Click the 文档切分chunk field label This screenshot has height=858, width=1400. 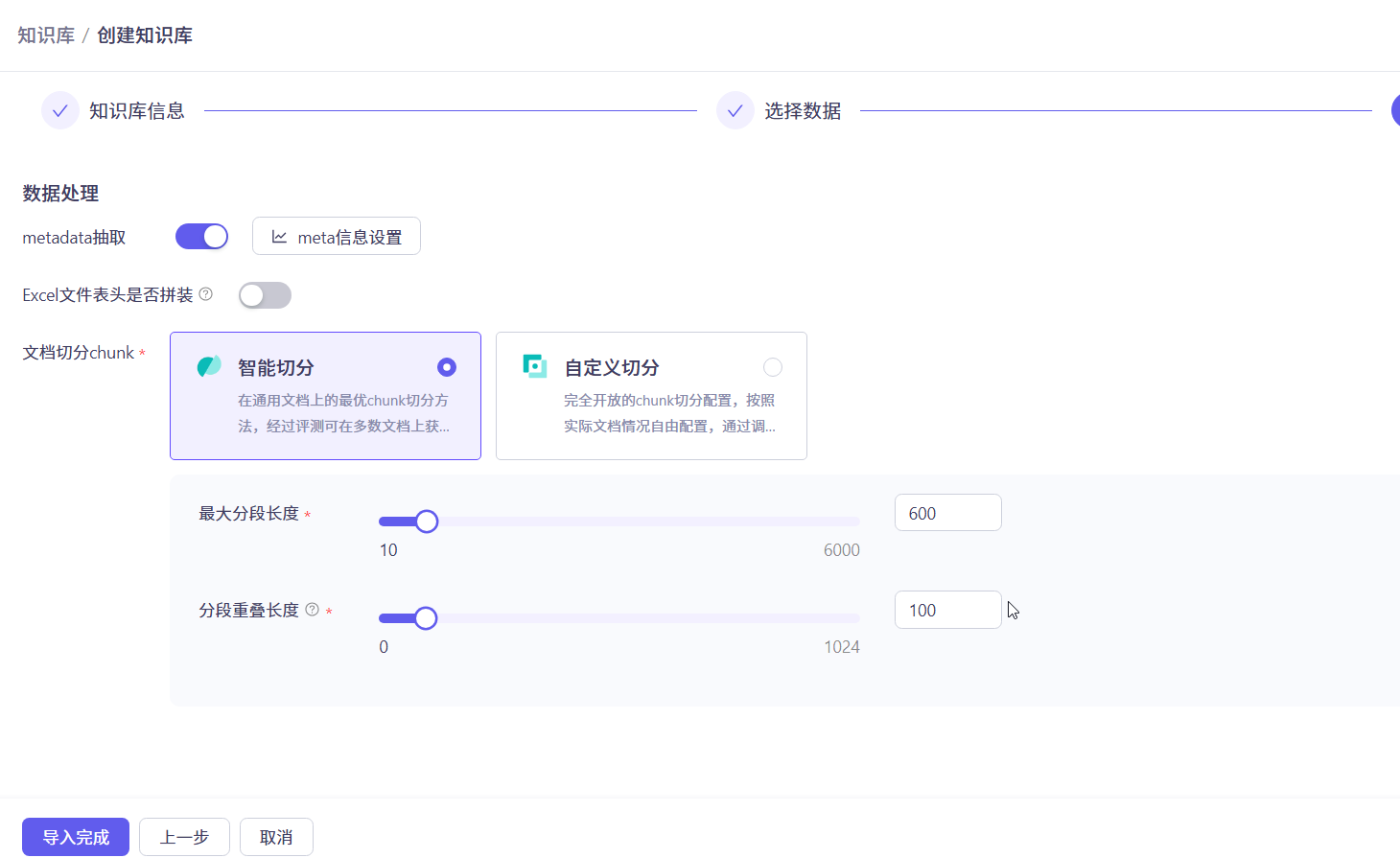click(x=79, y=353)
